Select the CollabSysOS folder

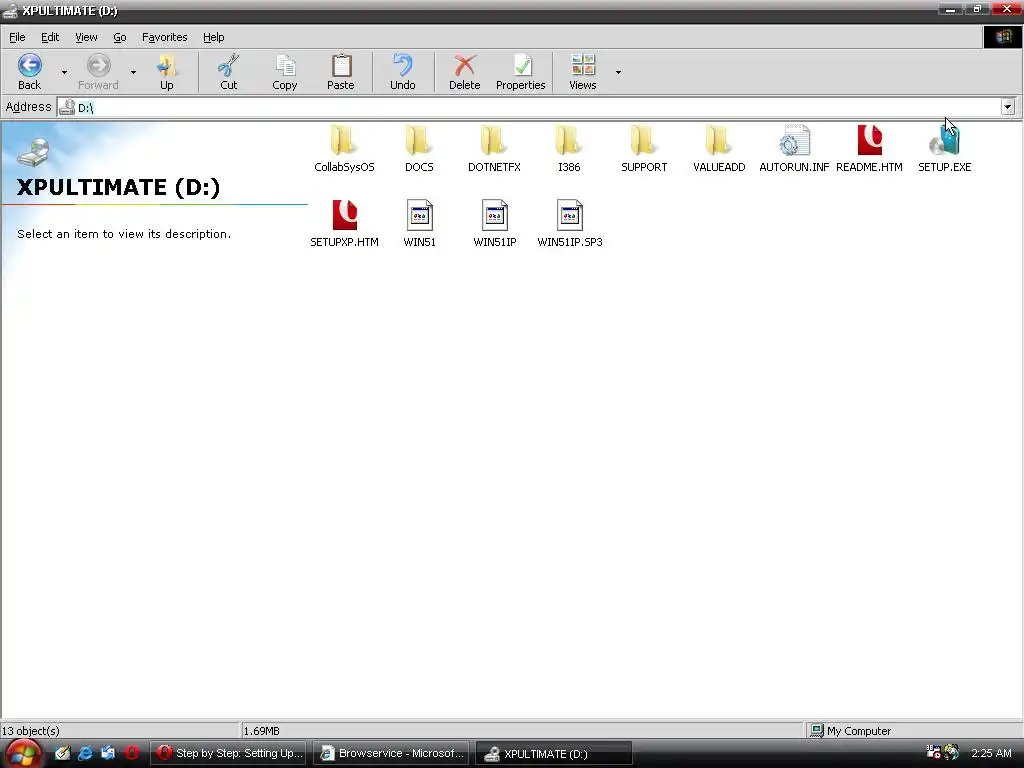tap(344, 149)
